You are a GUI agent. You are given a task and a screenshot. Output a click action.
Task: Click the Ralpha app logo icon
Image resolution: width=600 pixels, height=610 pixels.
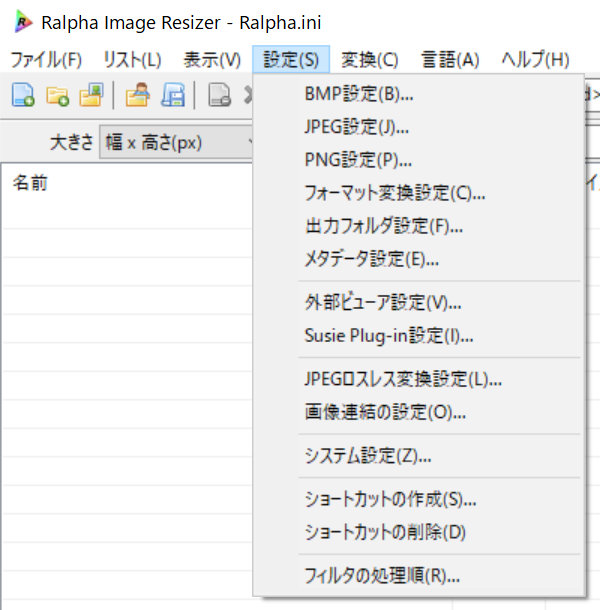click(23, 22)
